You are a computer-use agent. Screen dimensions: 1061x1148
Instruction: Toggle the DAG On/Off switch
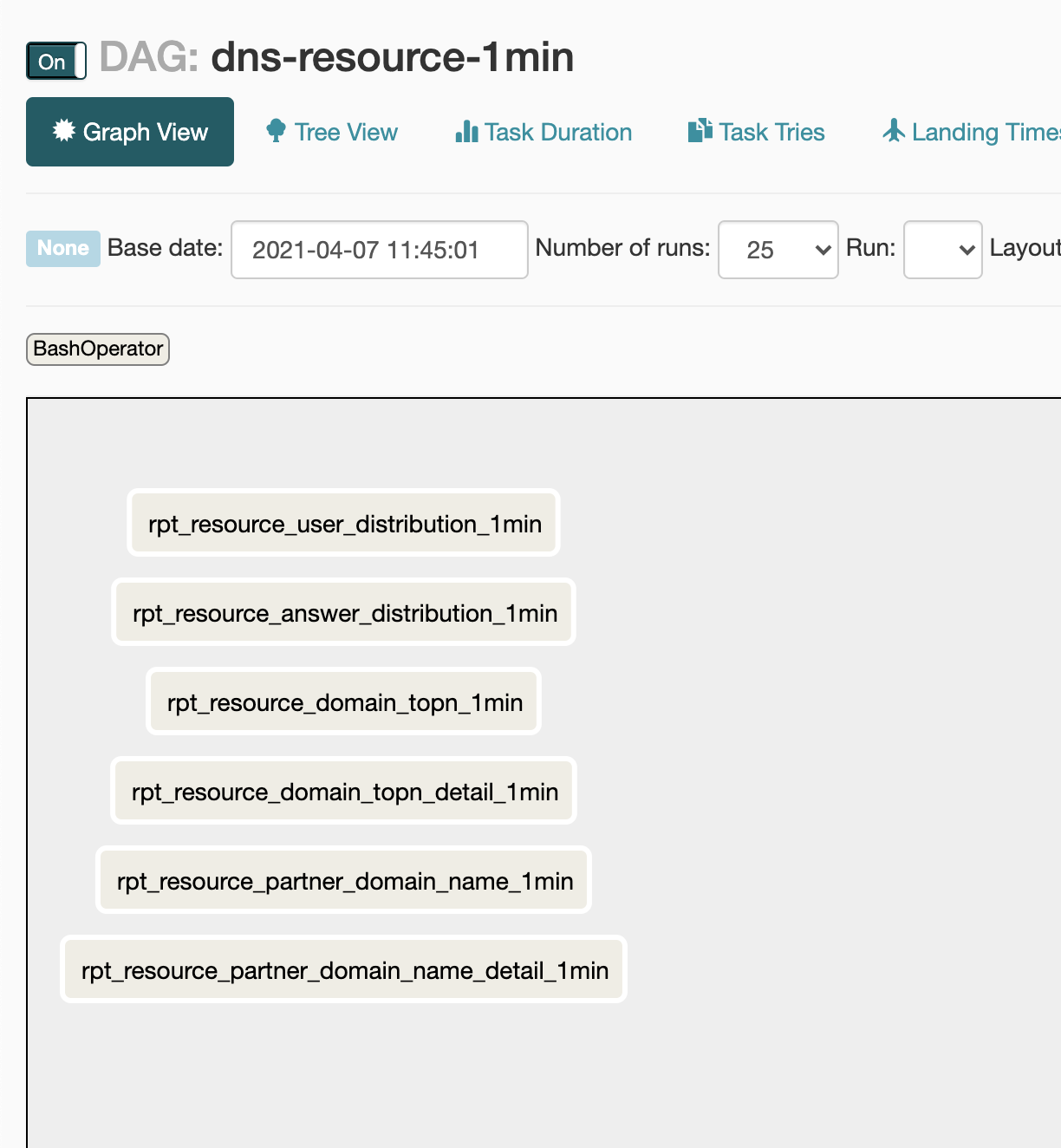point(56,62)
